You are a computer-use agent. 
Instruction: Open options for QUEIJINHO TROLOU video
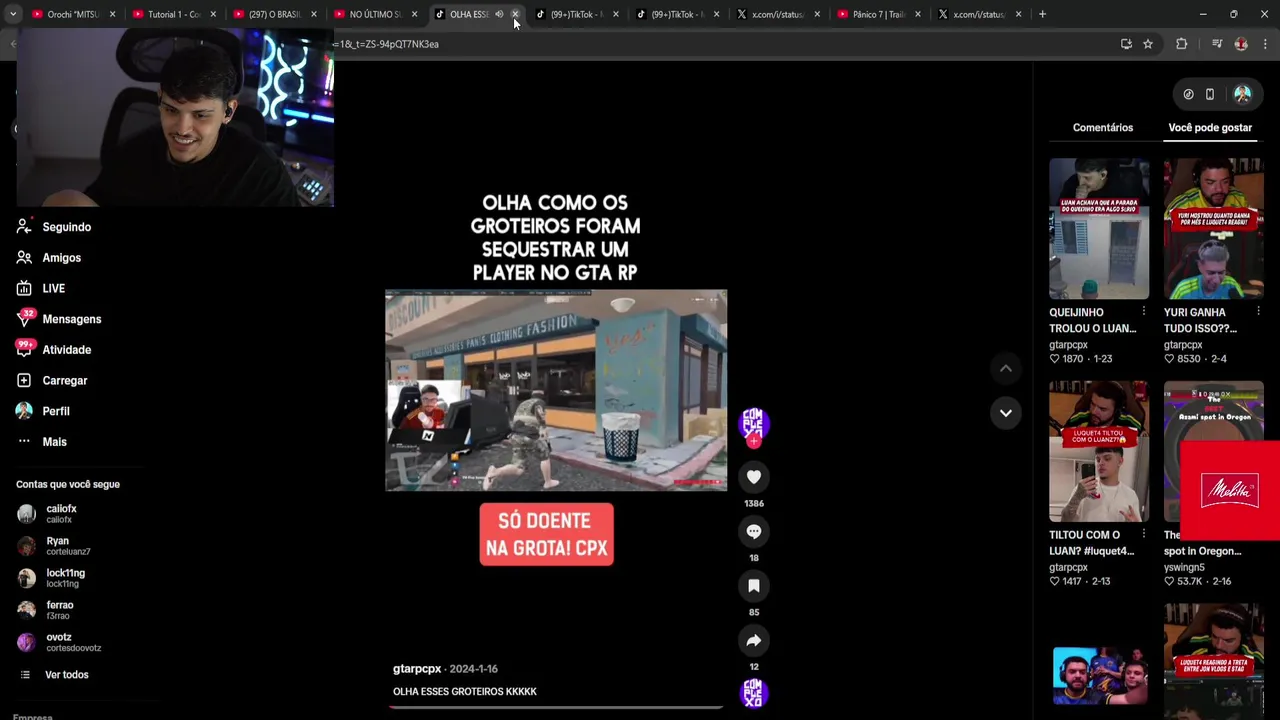[1144, 312]
